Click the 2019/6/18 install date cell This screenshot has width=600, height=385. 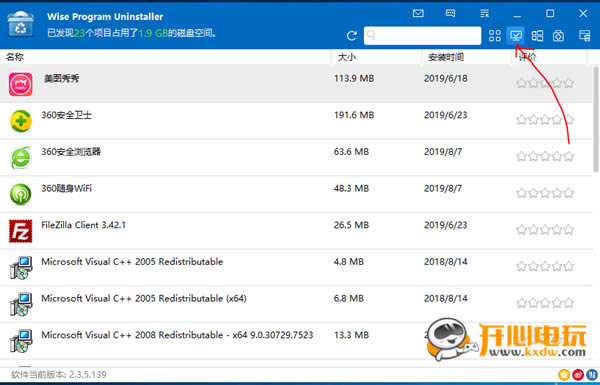pyautogui.click(x=446, y=78)
